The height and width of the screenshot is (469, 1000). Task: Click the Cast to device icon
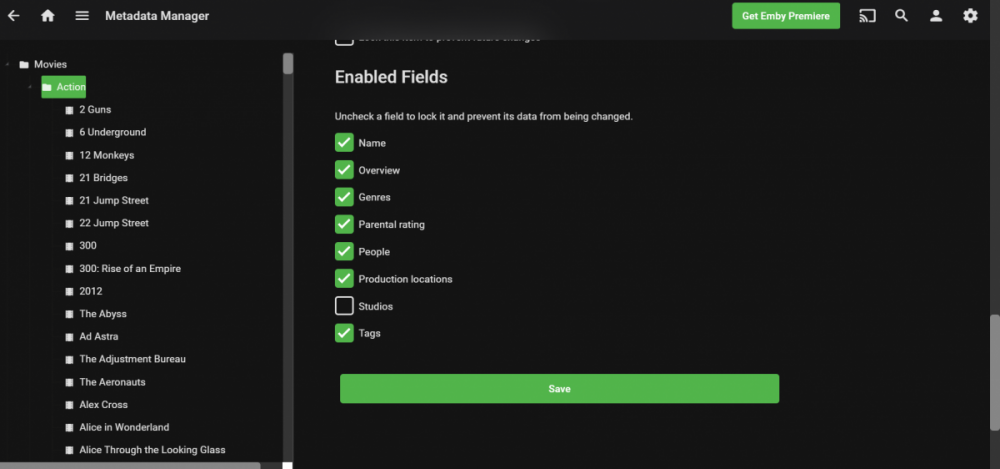[867, 16]
